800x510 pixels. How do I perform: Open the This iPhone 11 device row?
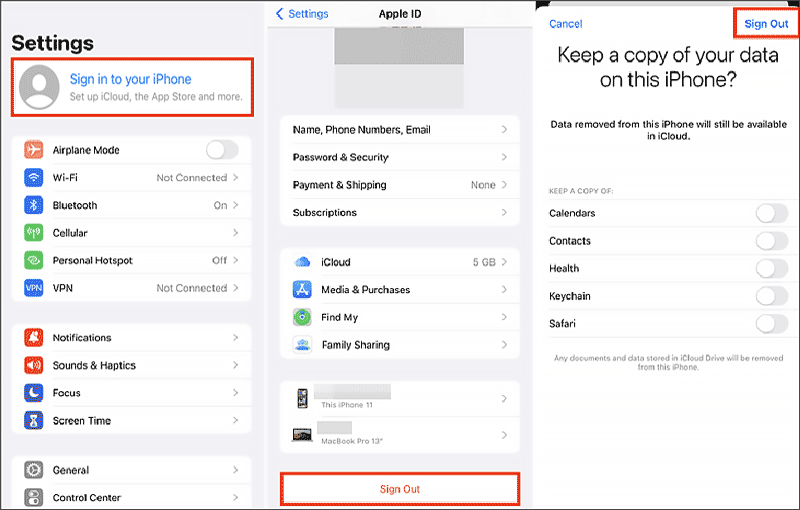click(399, 398)
